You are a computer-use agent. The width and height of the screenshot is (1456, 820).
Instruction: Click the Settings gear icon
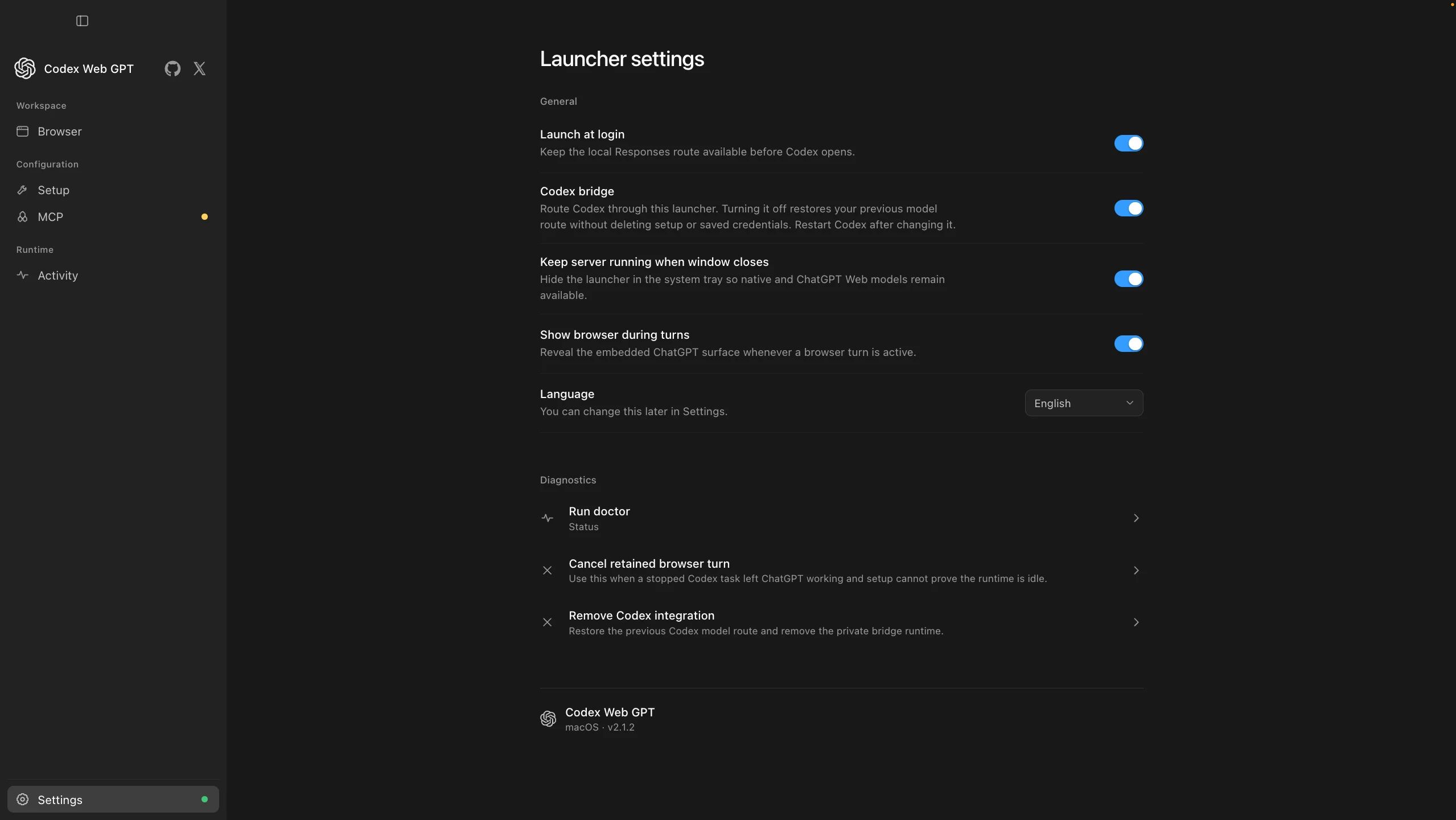23,799
